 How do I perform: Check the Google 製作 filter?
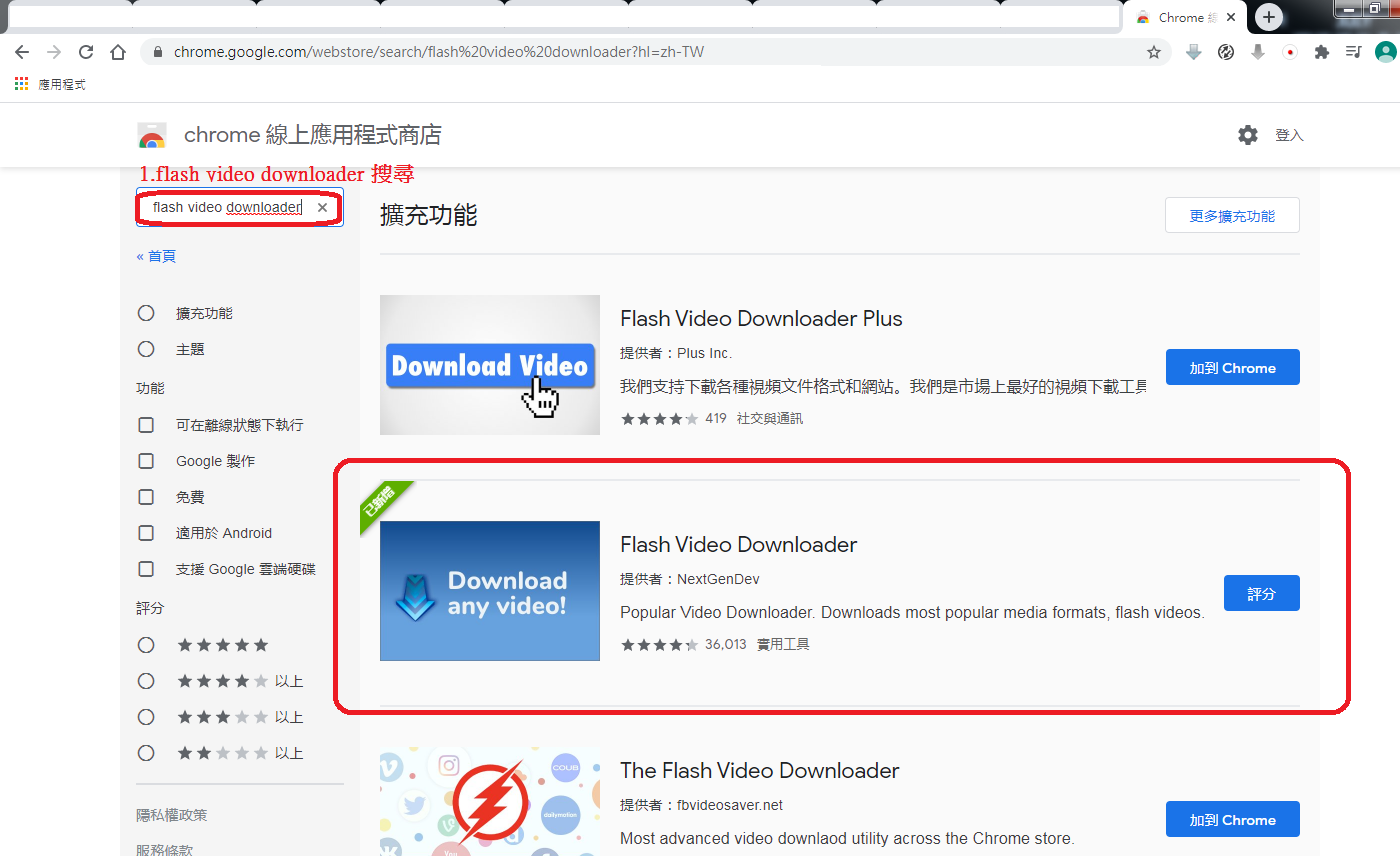pyautogui.click(x=146, y=461)
